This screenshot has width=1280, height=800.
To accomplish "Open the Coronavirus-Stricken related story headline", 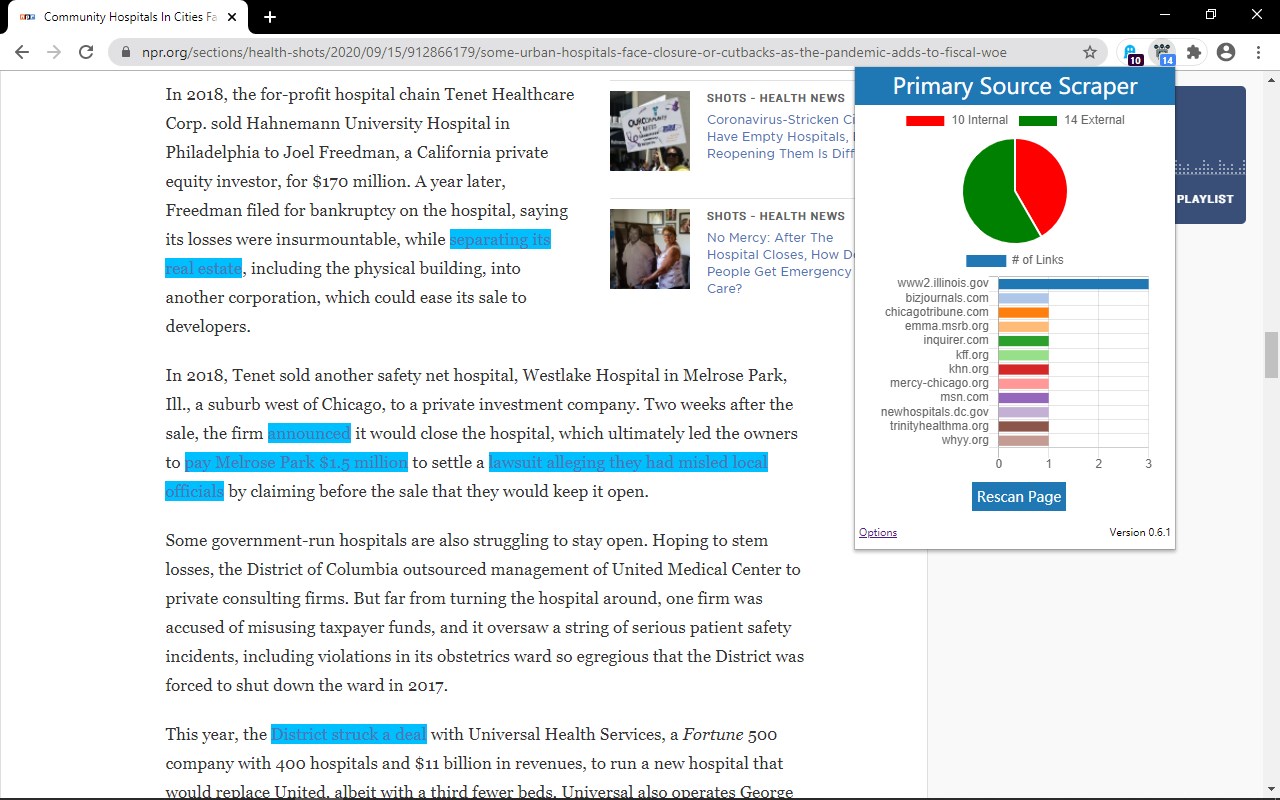I will (780, 136).
